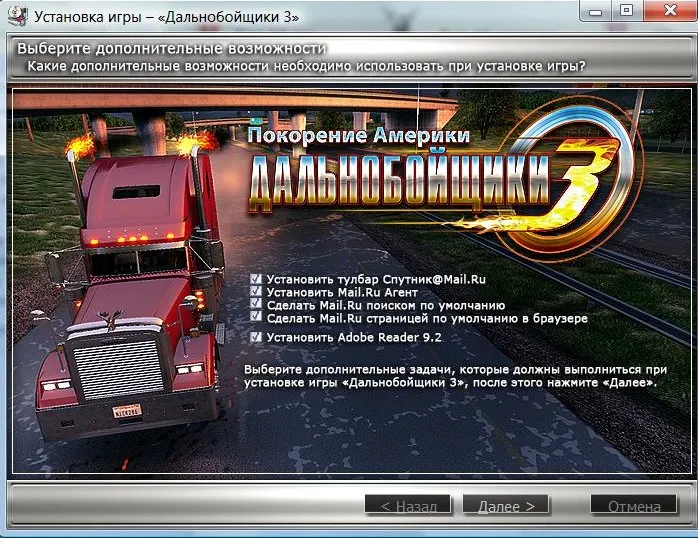Uncheck 'Установить Adobe Reader 9.2' checkbox
The image size is (698, 538).
(x=256, y=337)
